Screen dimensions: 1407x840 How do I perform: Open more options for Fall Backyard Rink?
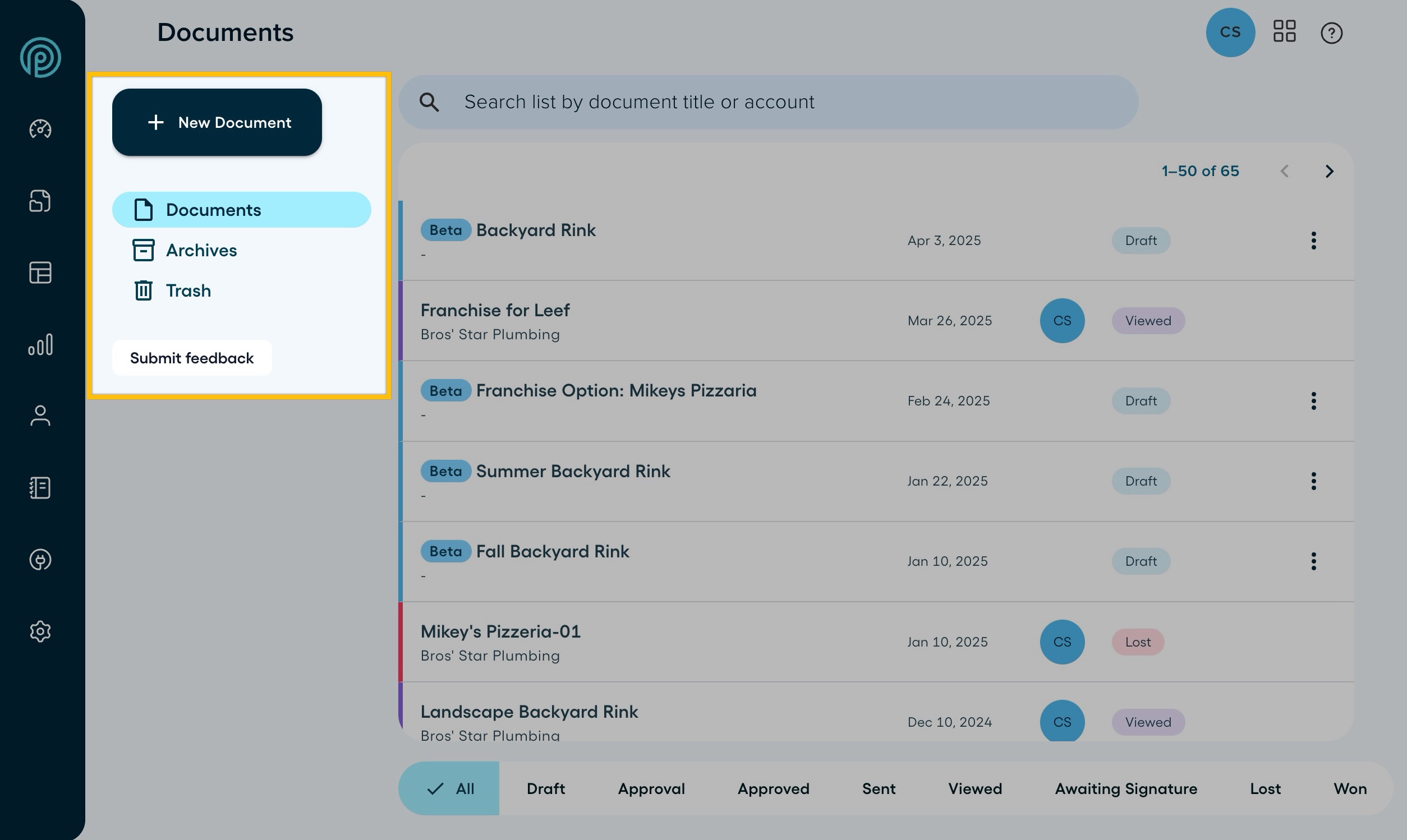pyautogui.click(x=1313, y=561)
